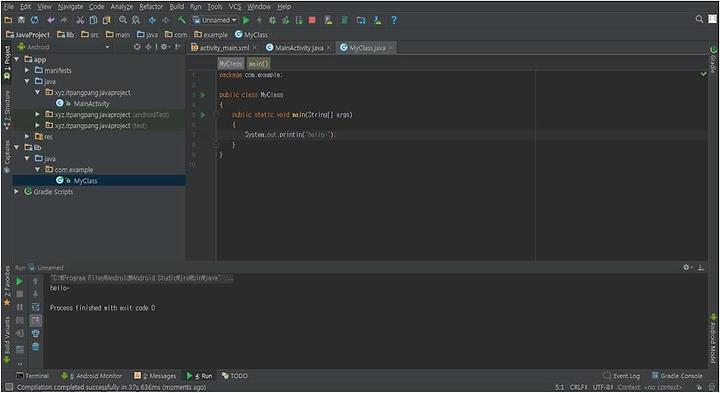Click the Help question mark icon

[x=394, y=20]
